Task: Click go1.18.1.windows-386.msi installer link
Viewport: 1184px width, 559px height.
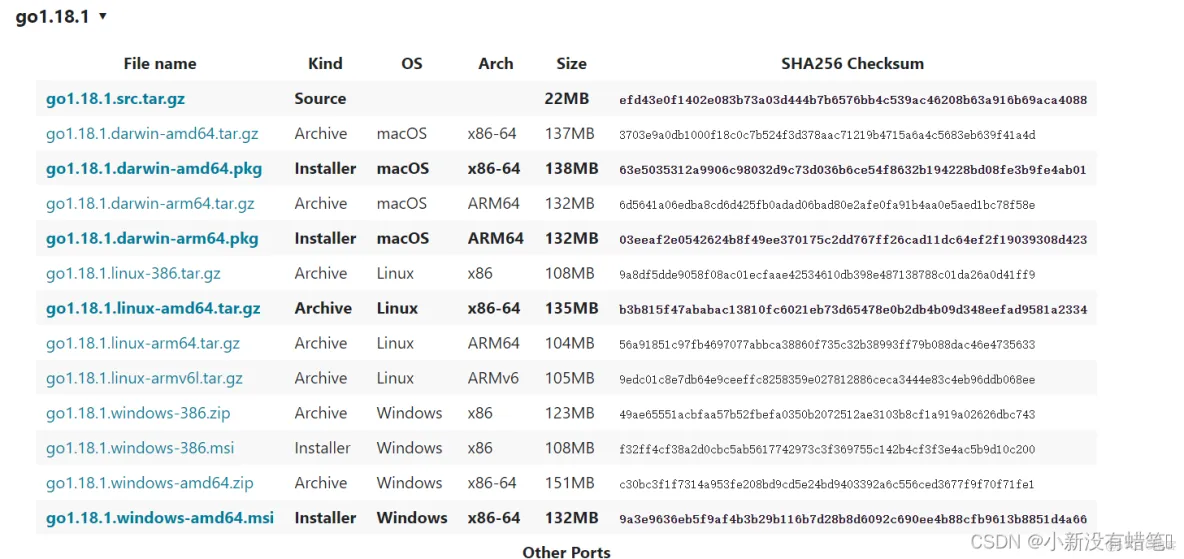Action: point(140,448)
